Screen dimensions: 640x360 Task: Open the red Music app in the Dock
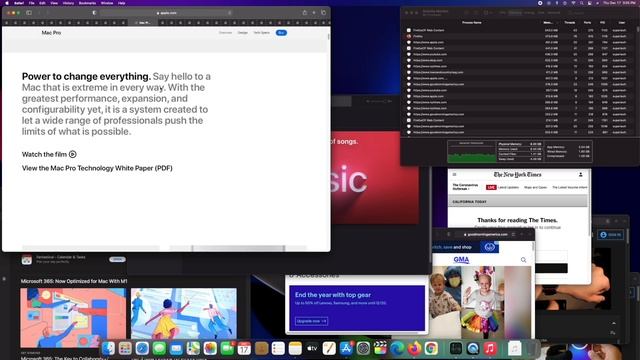coord(490,348)
